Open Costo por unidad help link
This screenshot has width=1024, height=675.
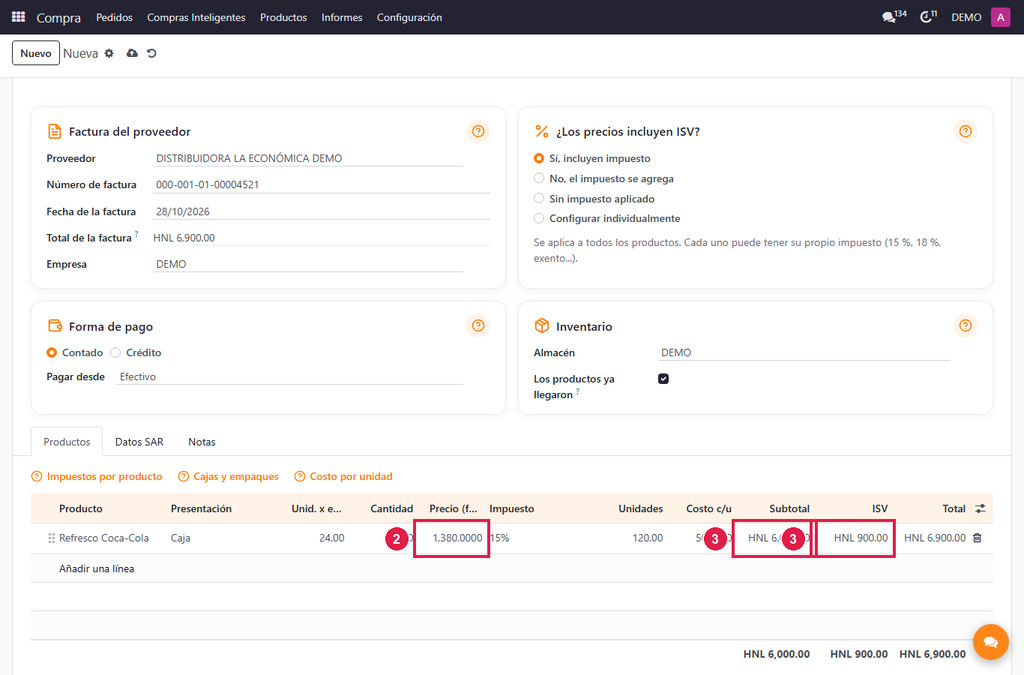click(344, 477)
